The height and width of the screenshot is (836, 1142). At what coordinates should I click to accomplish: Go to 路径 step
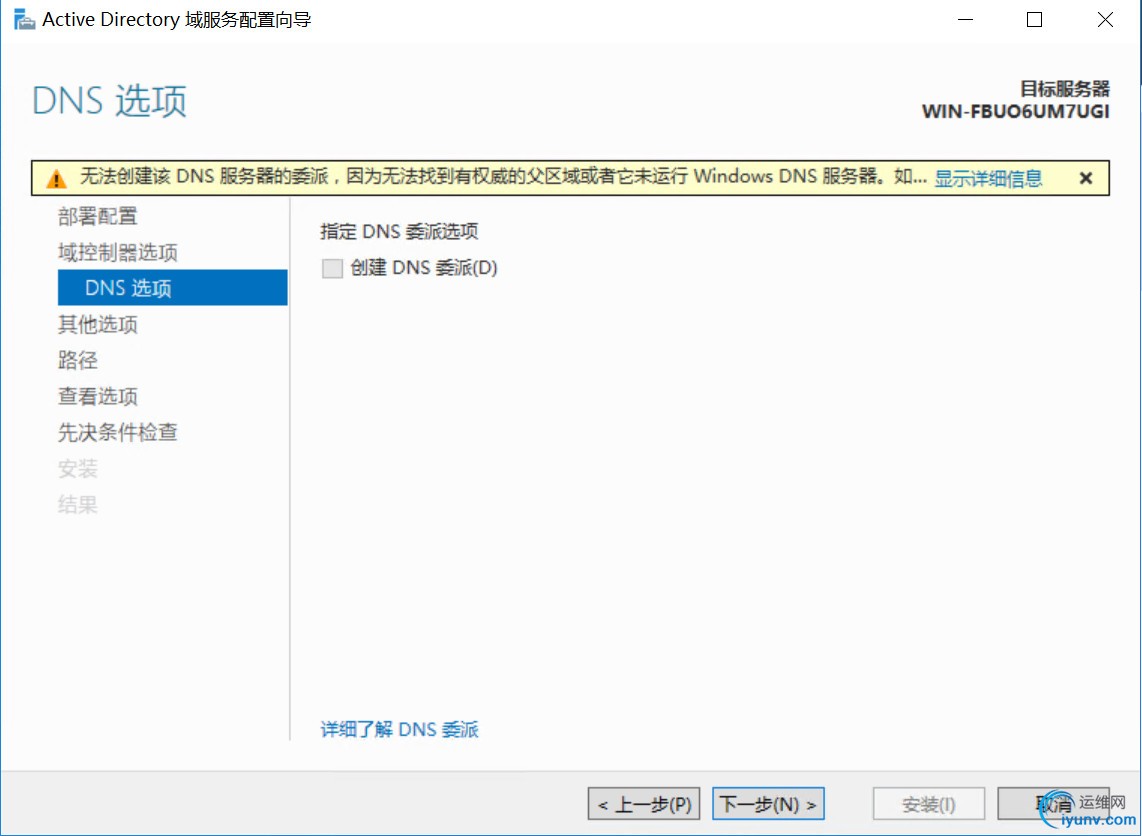pyautogui.click(x=78, y=360)
